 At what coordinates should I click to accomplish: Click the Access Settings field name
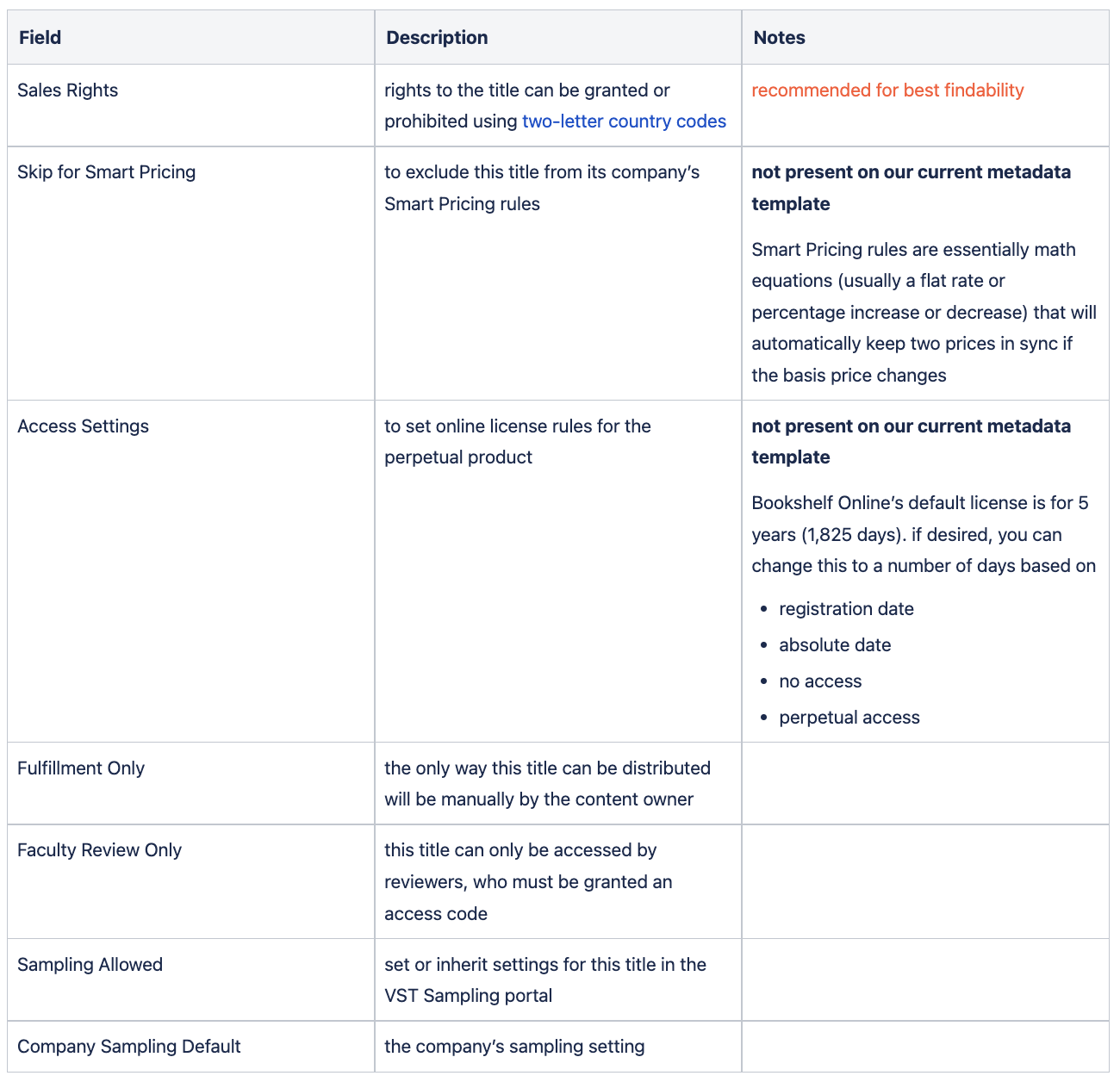coord(83,426)
